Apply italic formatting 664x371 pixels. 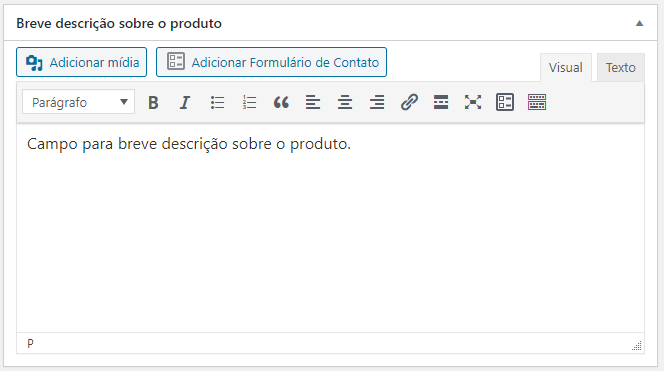(185, 102)
